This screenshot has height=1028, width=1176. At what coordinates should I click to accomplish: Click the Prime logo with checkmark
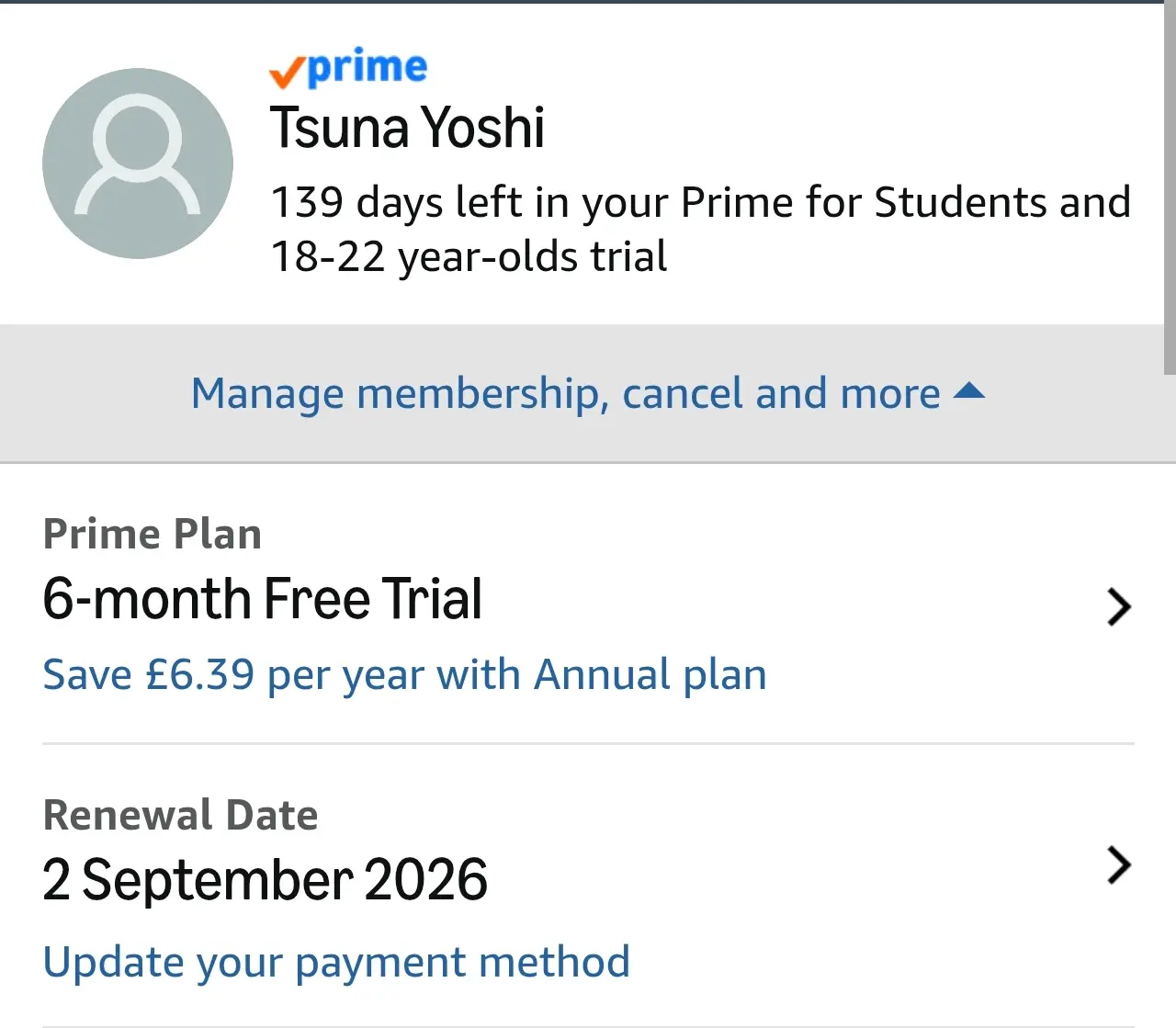click(348, 68)
